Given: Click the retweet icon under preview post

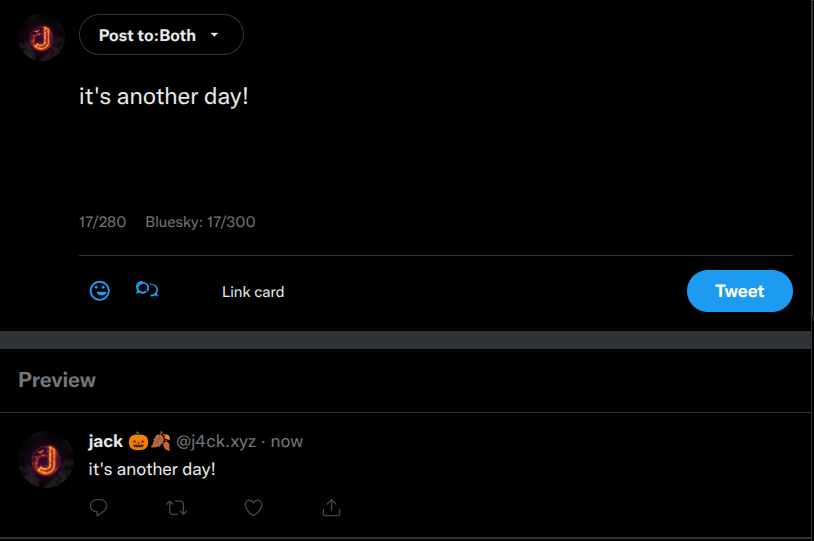Looking at the screenshot, I should coord(176,508).
